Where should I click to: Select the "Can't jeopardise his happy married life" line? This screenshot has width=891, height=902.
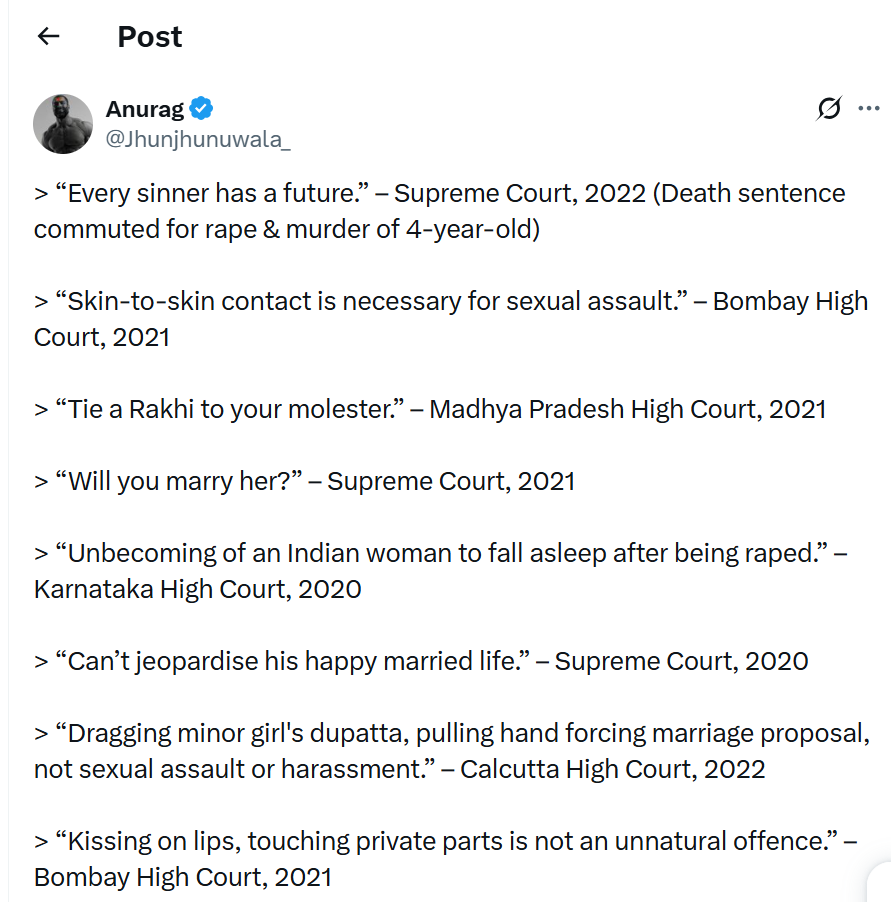click(421, 661)
